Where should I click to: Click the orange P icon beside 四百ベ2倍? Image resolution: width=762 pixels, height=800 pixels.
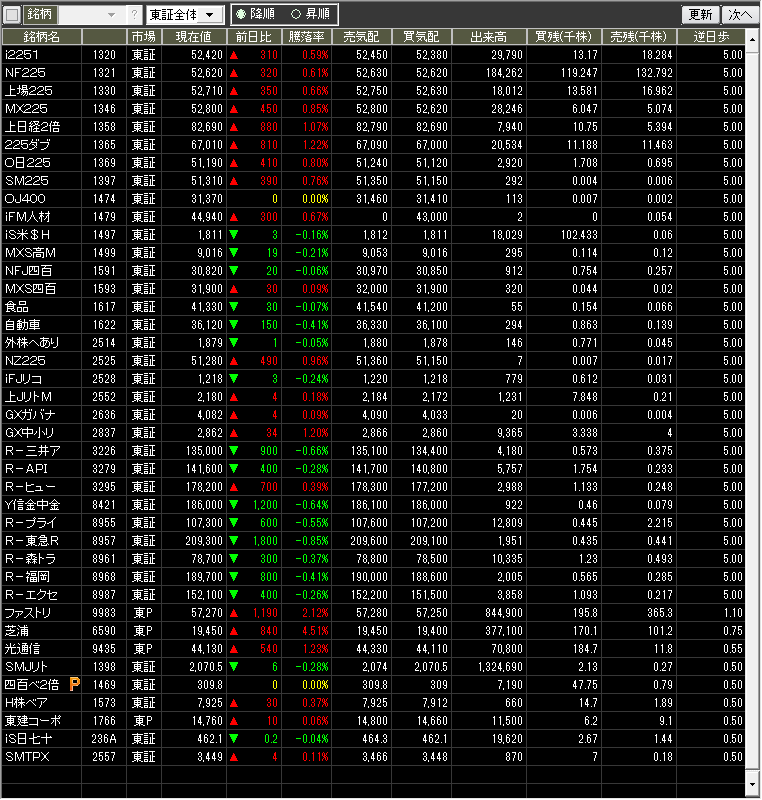point(75,684)
